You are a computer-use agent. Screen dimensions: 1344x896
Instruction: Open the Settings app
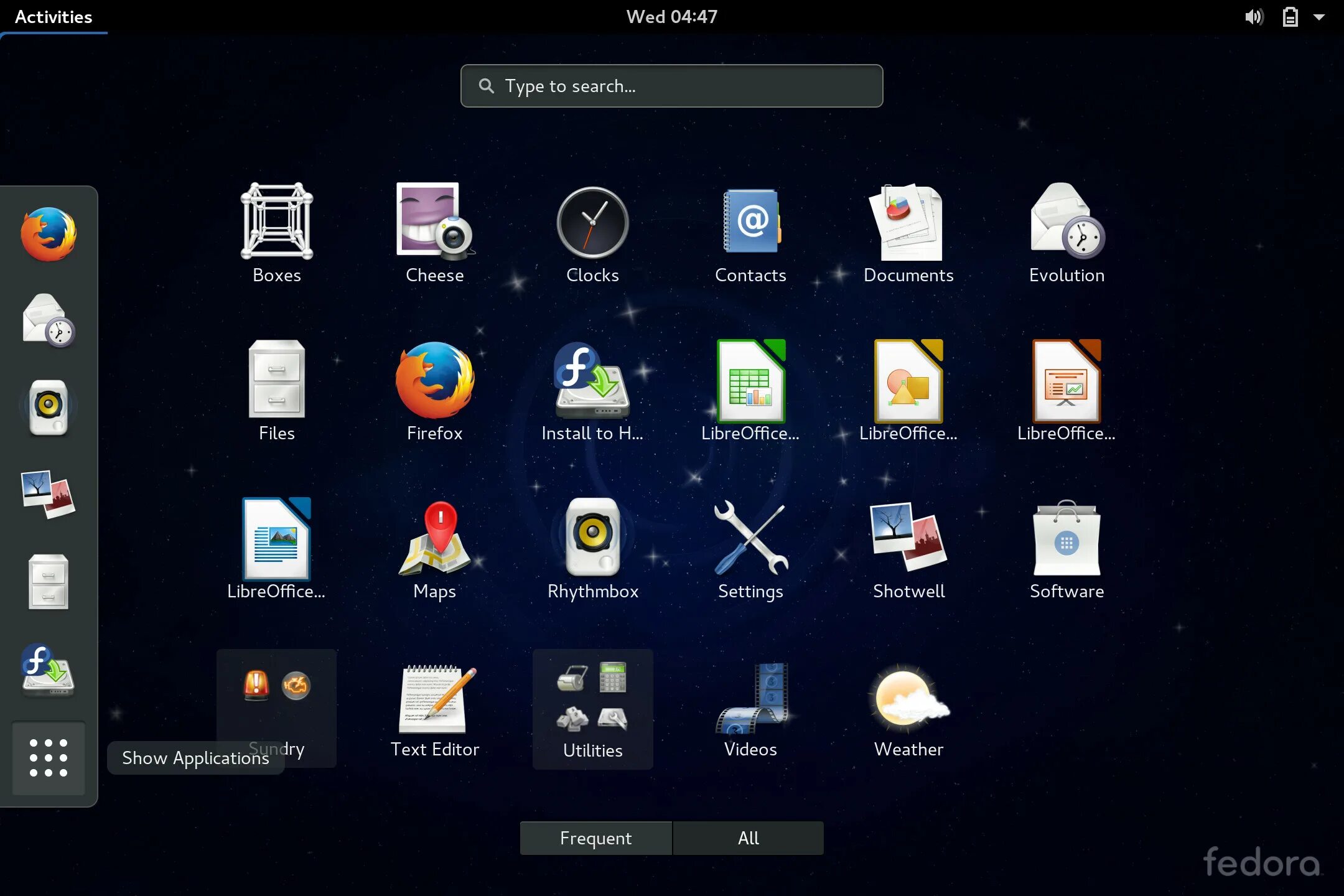point(751,549)
